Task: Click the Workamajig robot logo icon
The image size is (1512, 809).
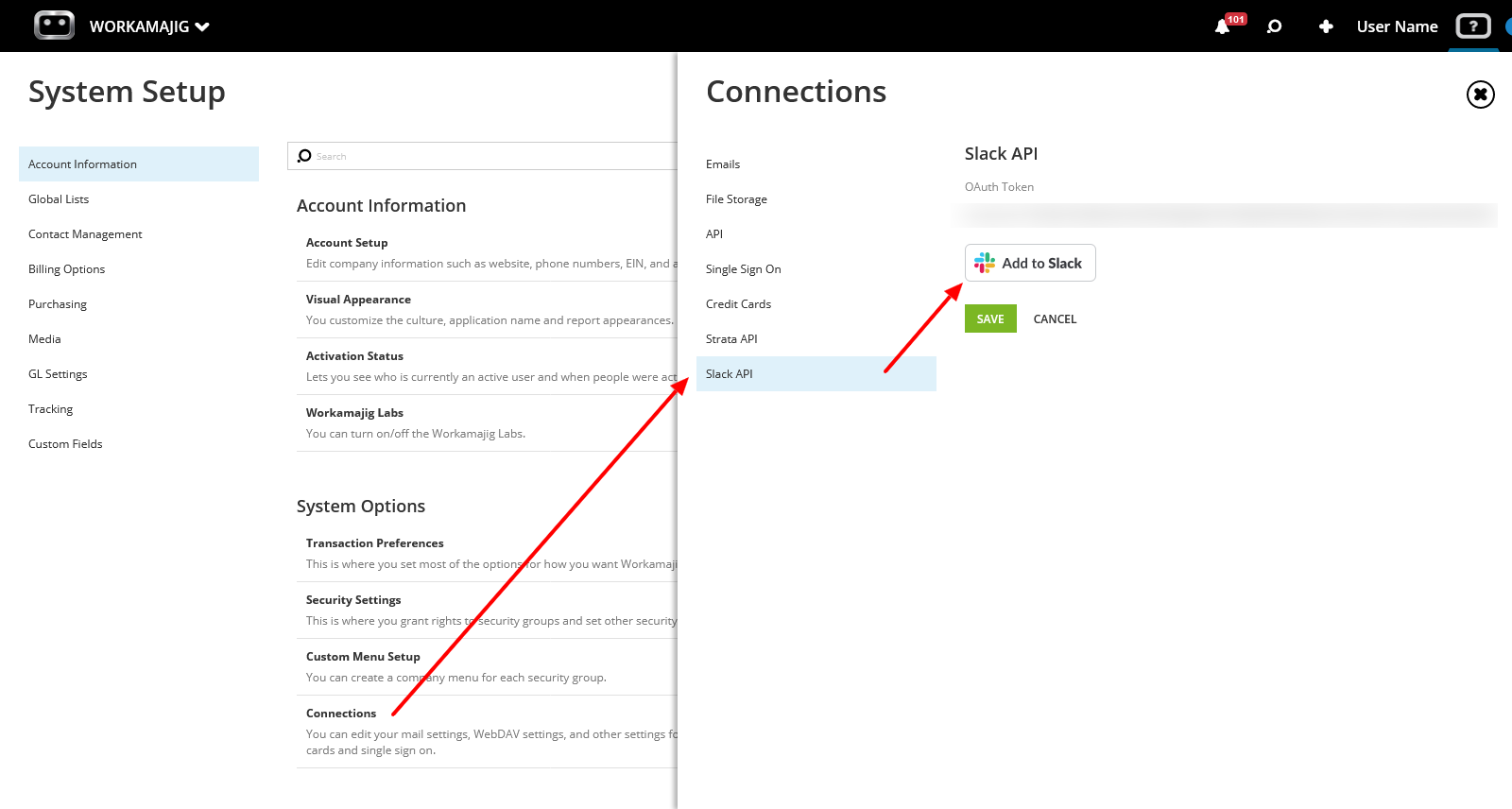Action: coord(54,26)
